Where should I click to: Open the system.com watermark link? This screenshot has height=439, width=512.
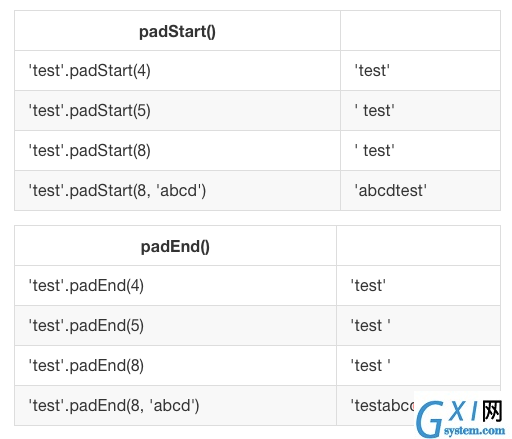(474, 430)
